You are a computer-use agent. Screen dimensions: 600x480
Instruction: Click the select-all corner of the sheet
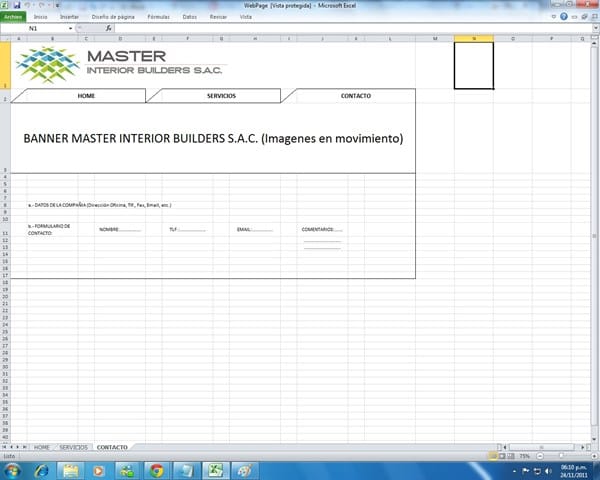[x=5, y=39]
